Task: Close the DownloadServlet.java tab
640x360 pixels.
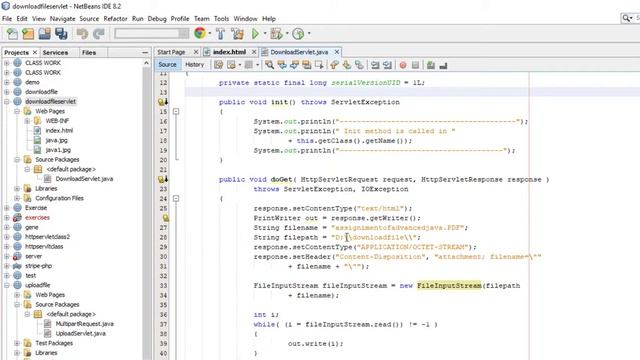Action: click(337, 52)
